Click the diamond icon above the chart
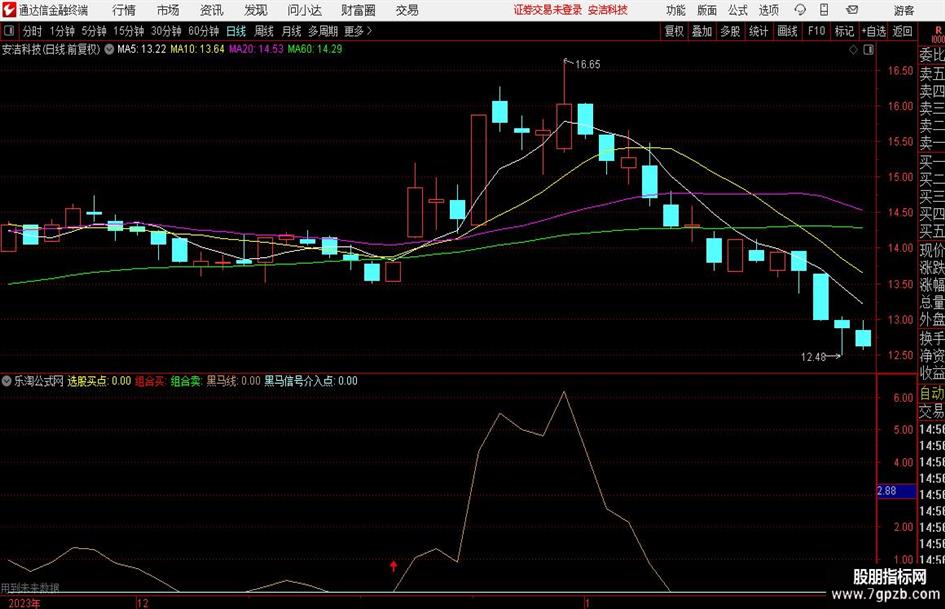 [853, 49]
